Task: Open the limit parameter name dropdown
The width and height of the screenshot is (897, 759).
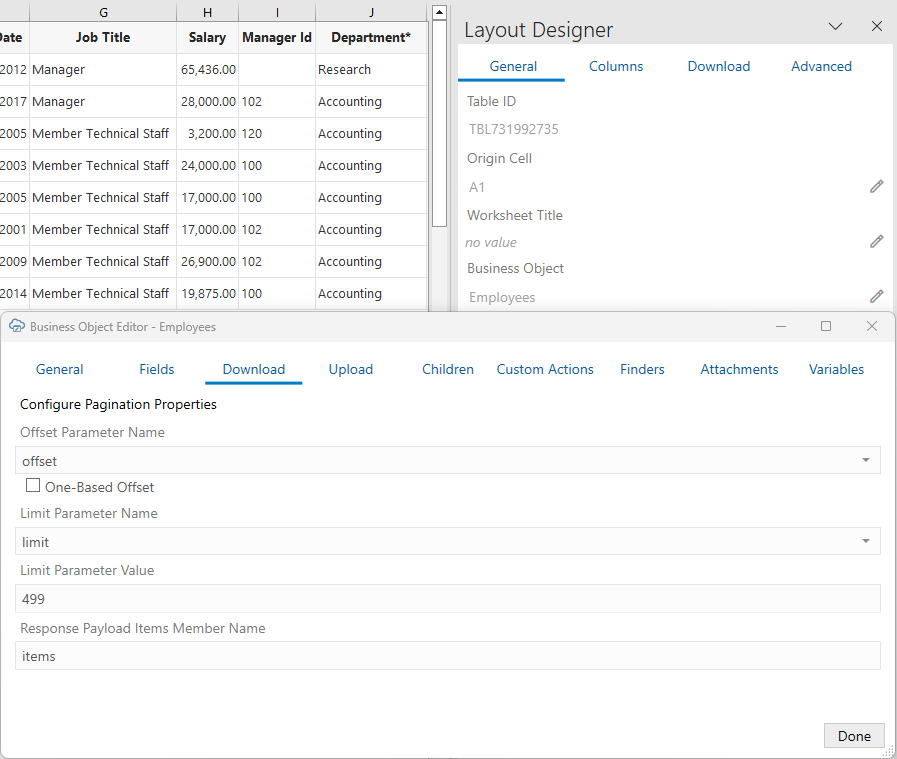Action: (866, 541)
